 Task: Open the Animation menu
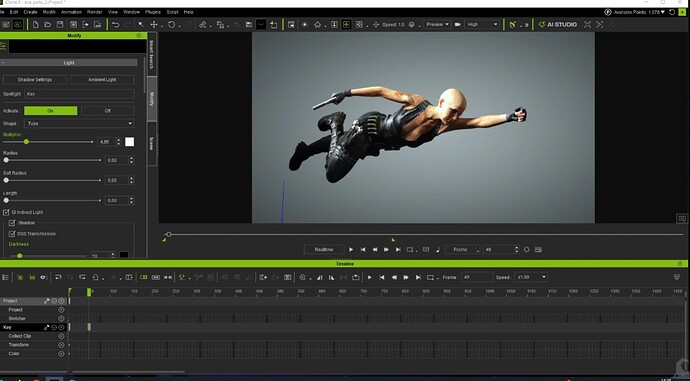pyautogui.click(x=71, y=12)
